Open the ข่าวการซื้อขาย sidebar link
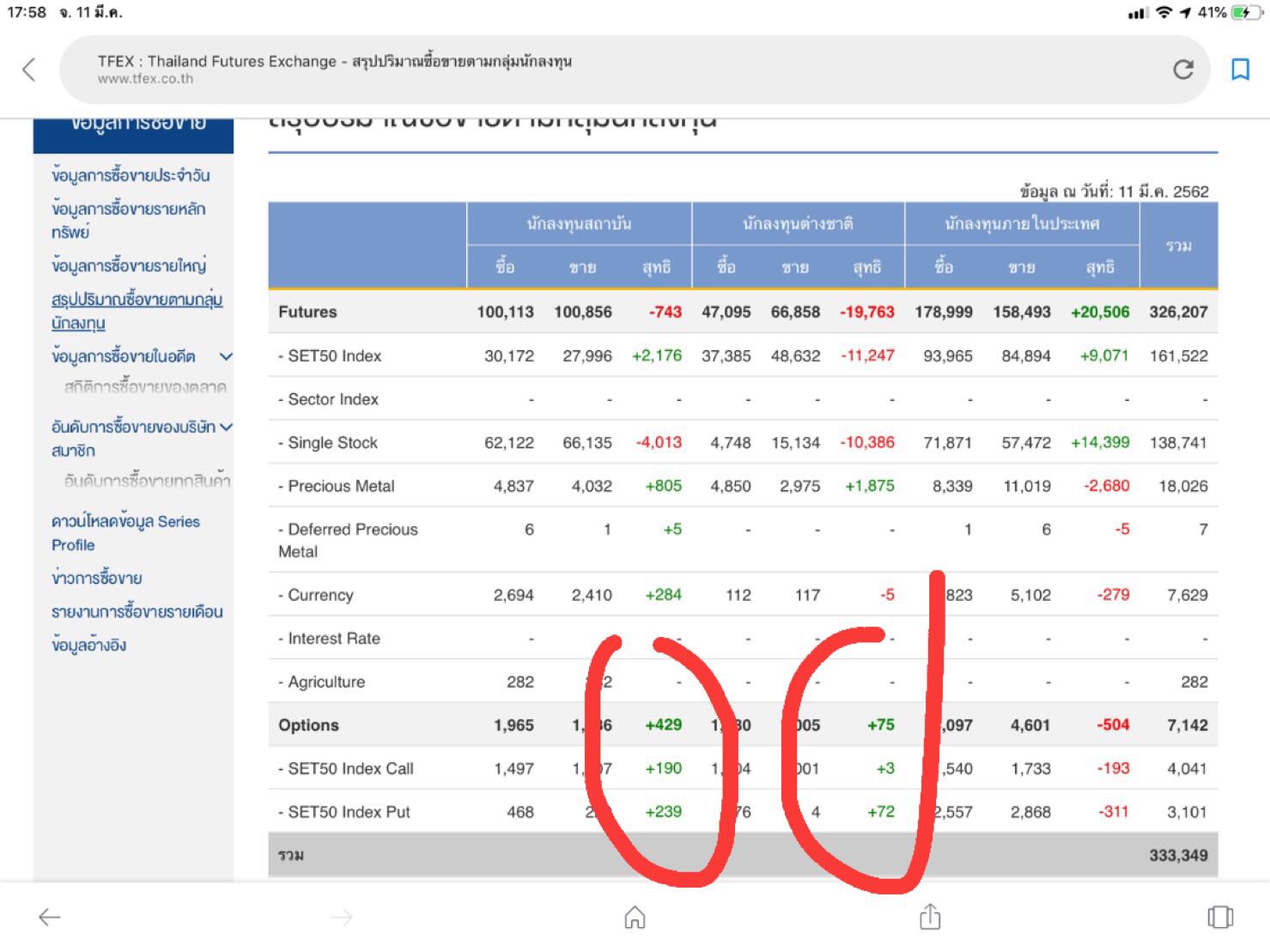 click(x=97, y=578)
